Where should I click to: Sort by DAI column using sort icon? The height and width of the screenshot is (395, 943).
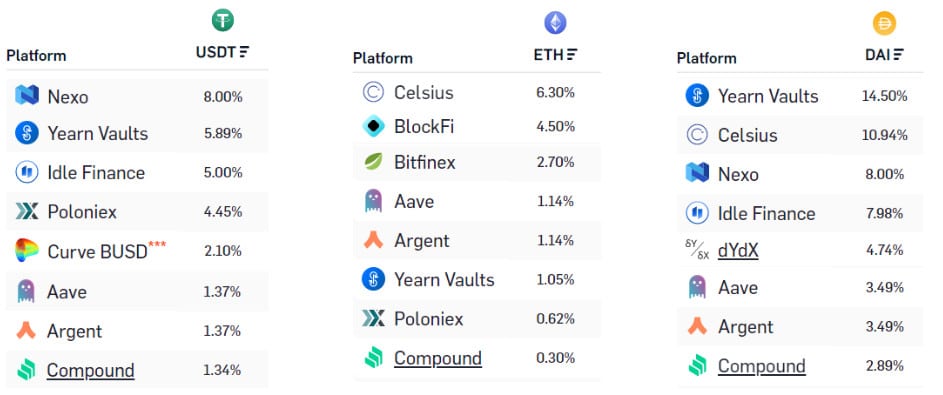pyautogui.click(x=898, y=55)
